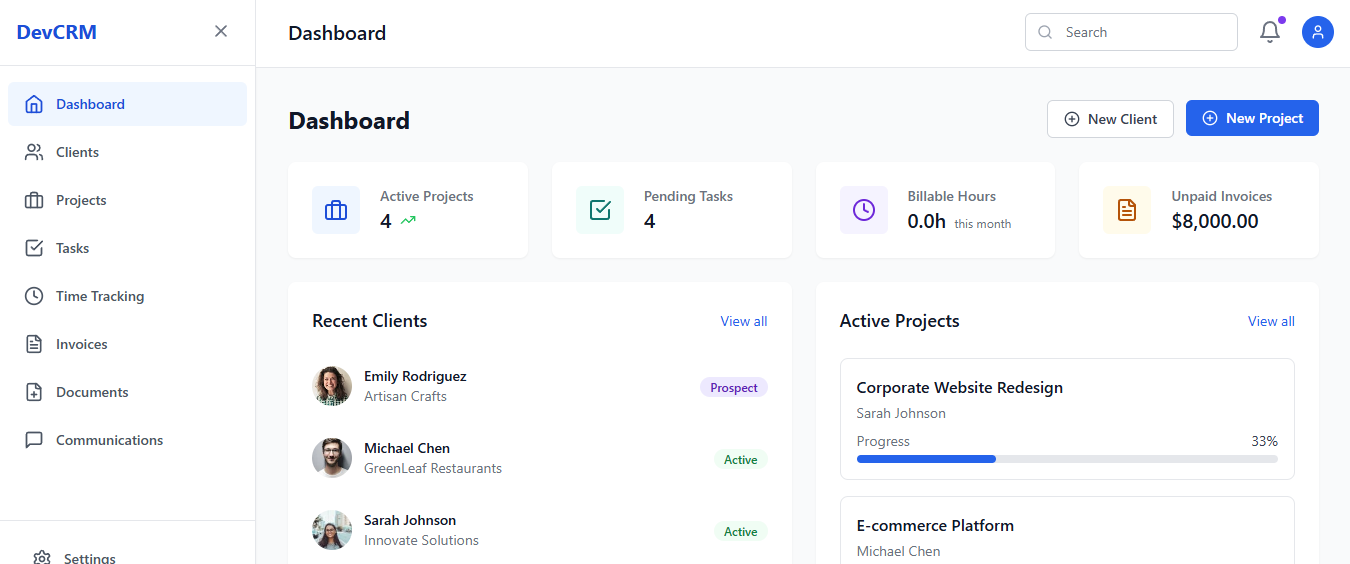The width and height of the screenshot is (1350, 564).
Task: Click the Prospect status badge
Action: click(734, 387)
